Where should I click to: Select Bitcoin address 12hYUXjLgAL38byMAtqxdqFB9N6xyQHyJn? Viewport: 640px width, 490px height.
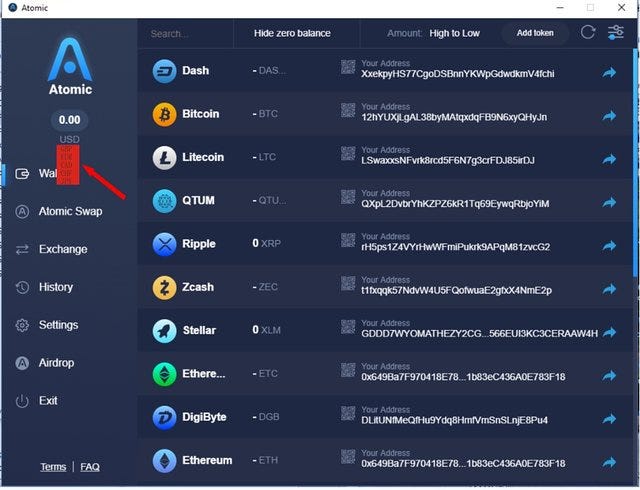pos(454,117)
